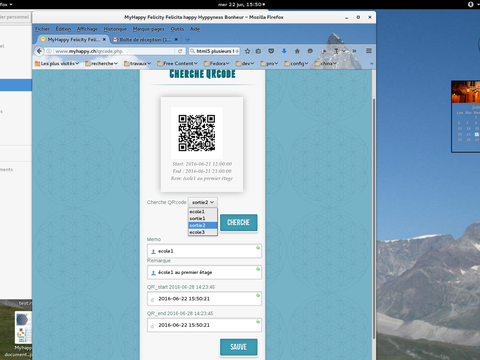Viewport: 480px width, 360px height.
Task: Open the Myhappy document icon on desktop
Action: pyautogui.click(x=23, y=333)
